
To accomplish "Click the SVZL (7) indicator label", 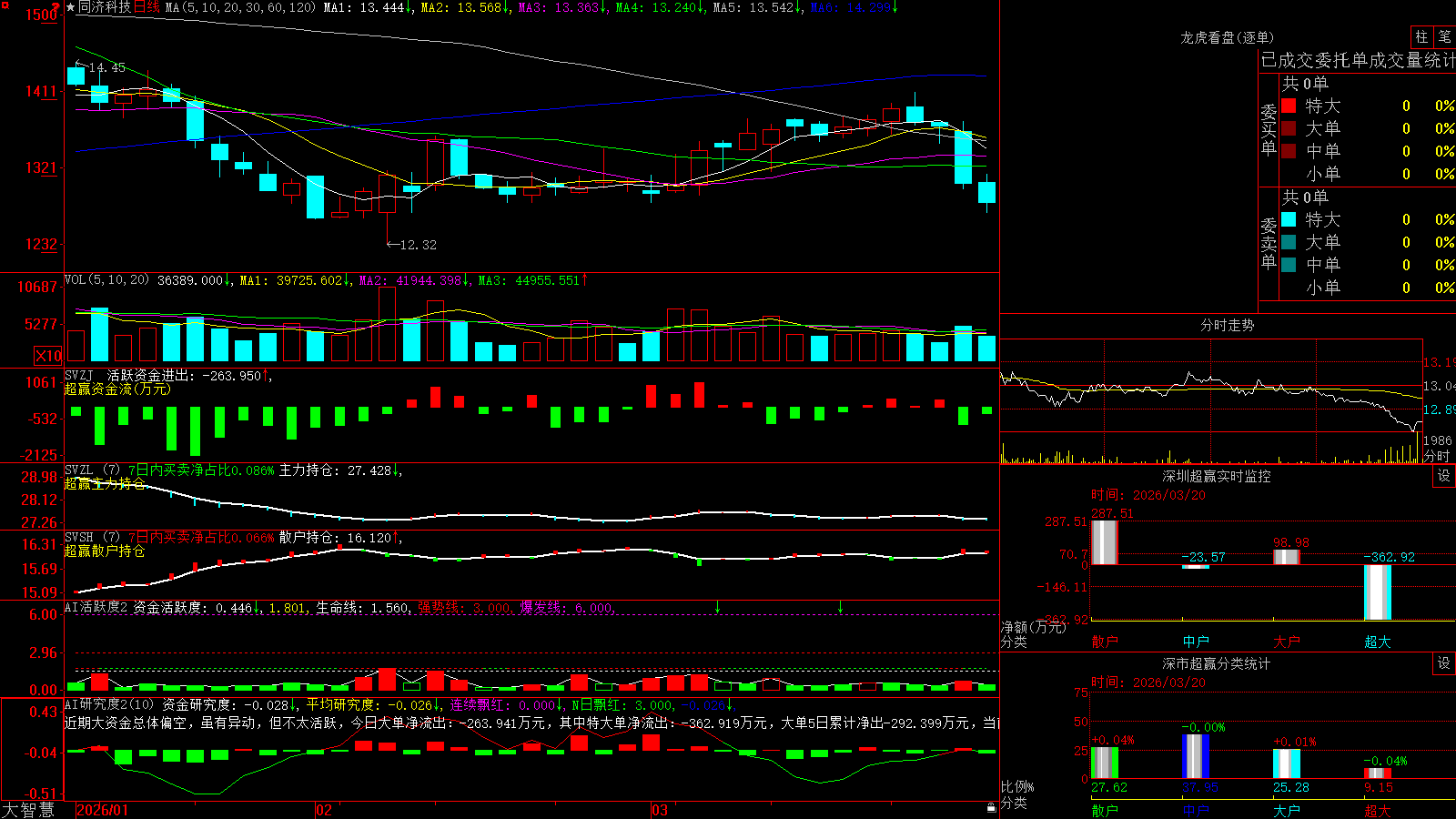I will (x=92, y=470).
